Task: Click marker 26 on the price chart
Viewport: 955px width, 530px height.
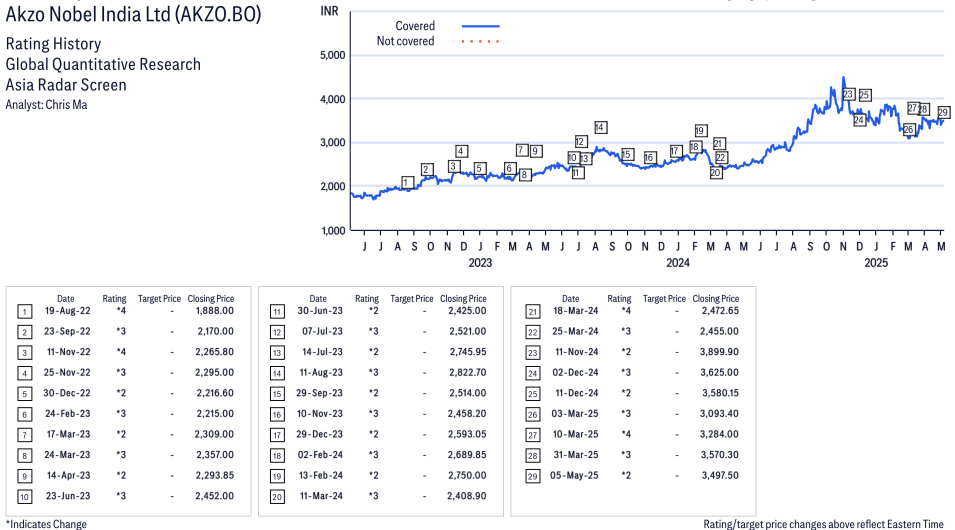Action: 909,129
